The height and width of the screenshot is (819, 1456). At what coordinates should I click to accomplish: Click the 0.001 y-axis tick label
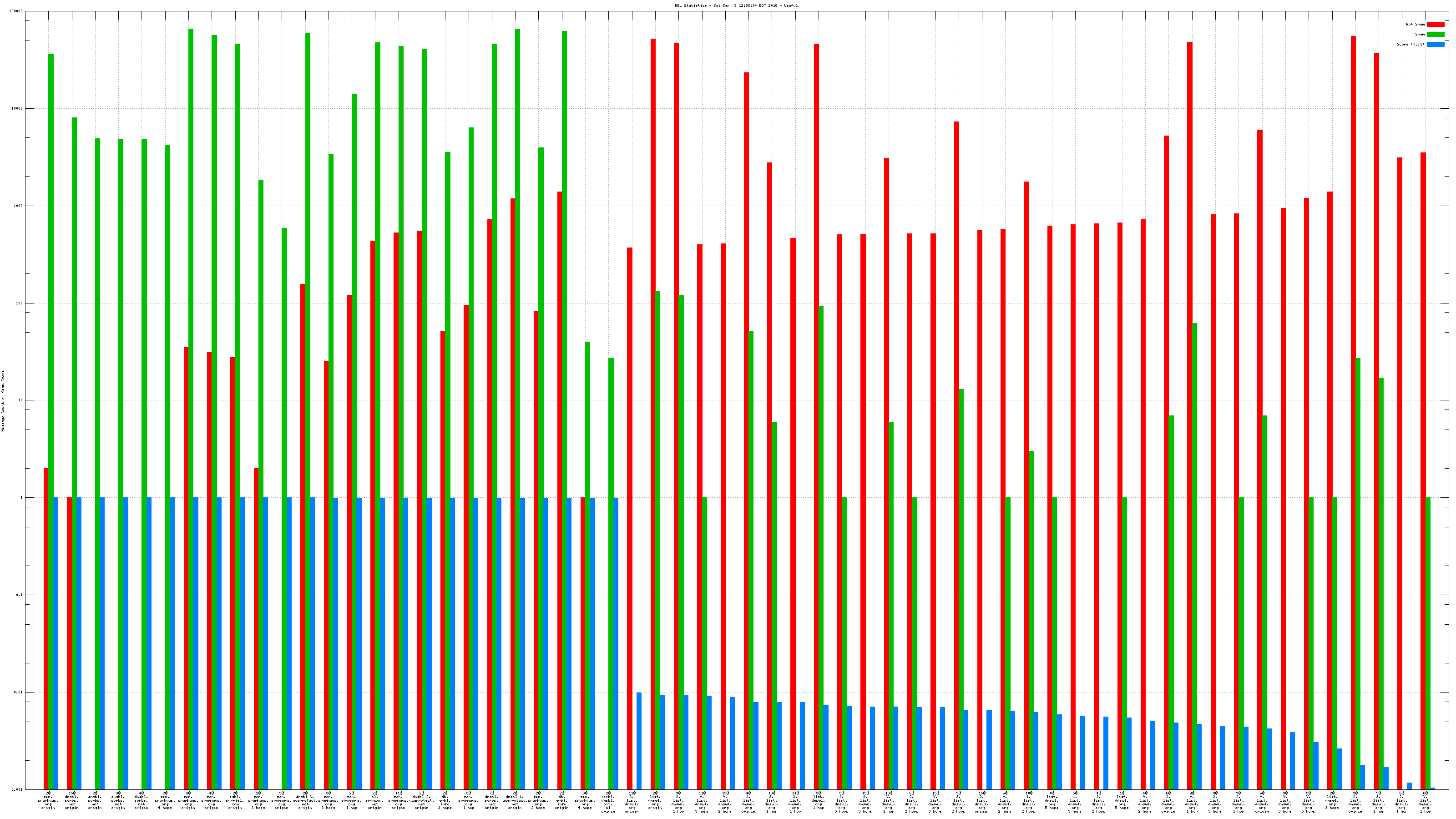(x=16, y=789)
